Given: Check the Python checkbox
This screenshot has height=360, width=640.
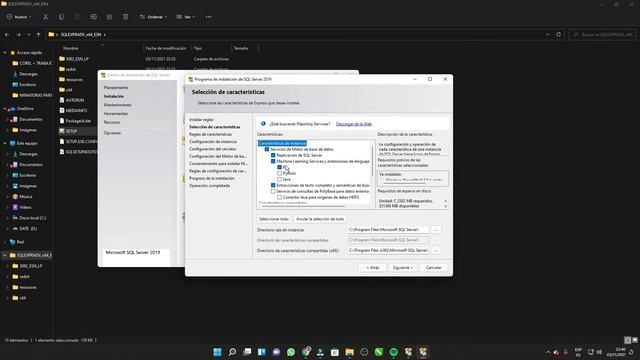Looking at the screenshot, I should 280,173.
